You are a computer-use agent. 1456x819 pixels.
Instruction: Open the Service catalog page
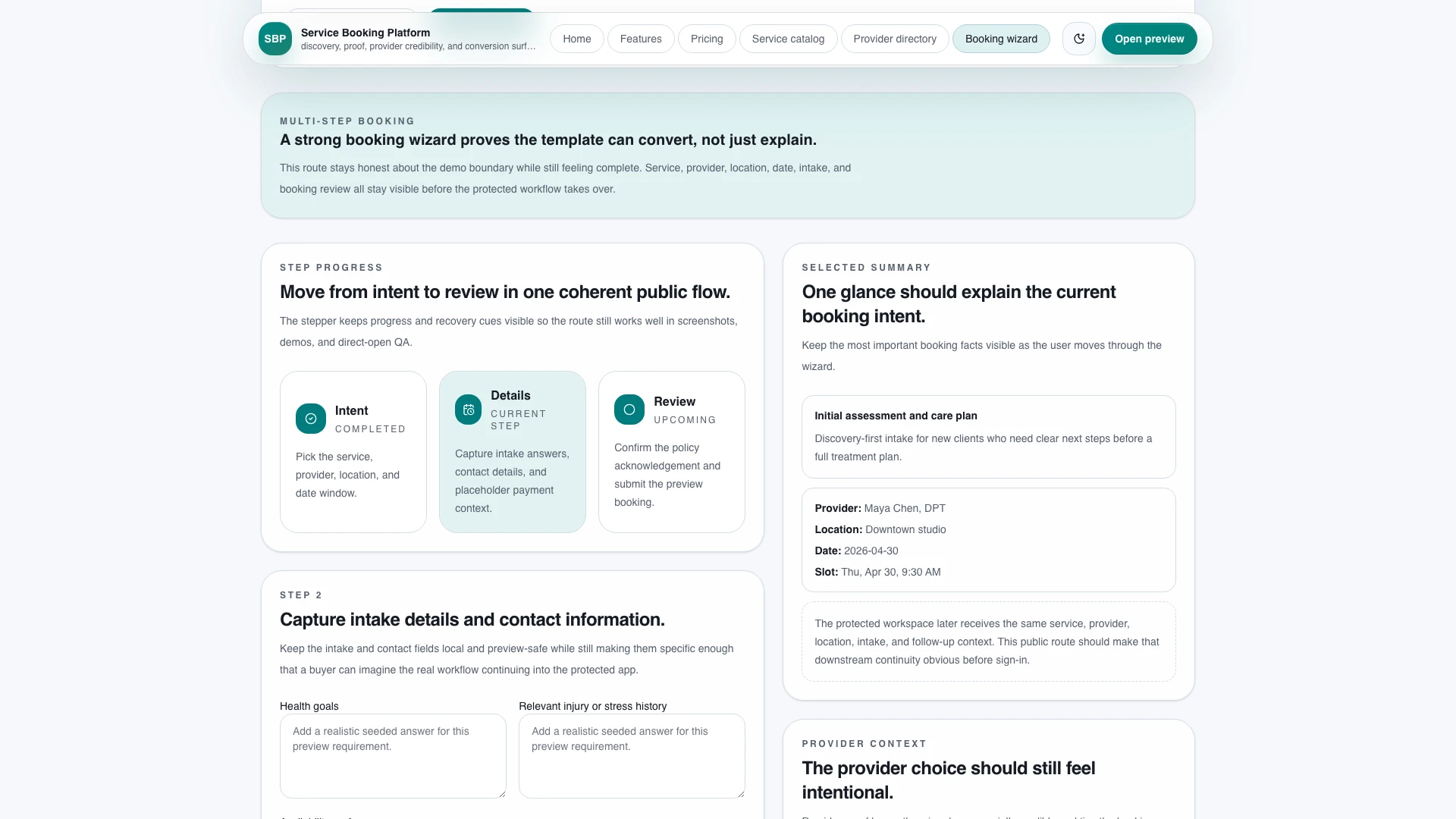tap(788, 39)
